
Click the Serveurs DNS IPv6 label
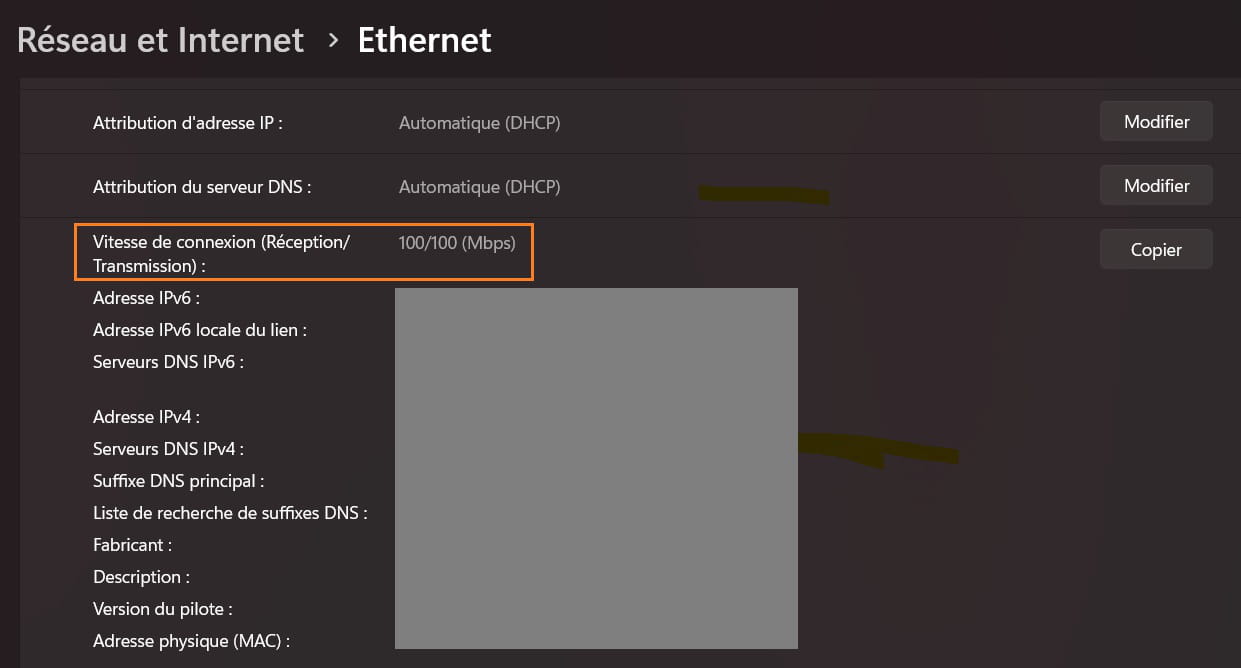click(x=169, y=362)
